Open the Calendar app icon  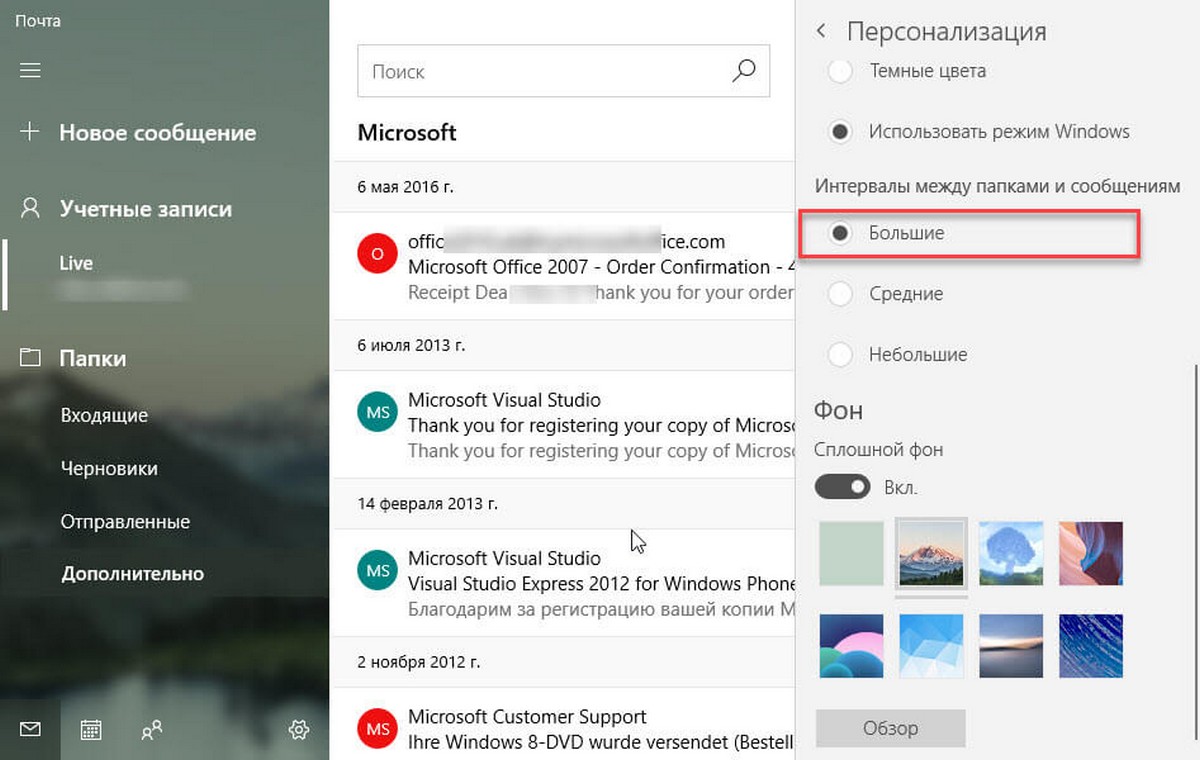point(91,730)
